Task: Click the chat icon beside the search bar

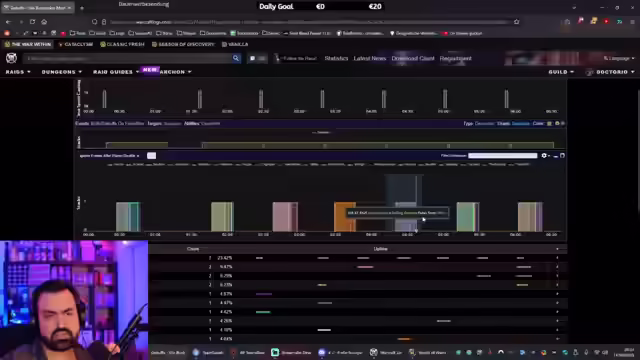Action: (x=253, y=58)
